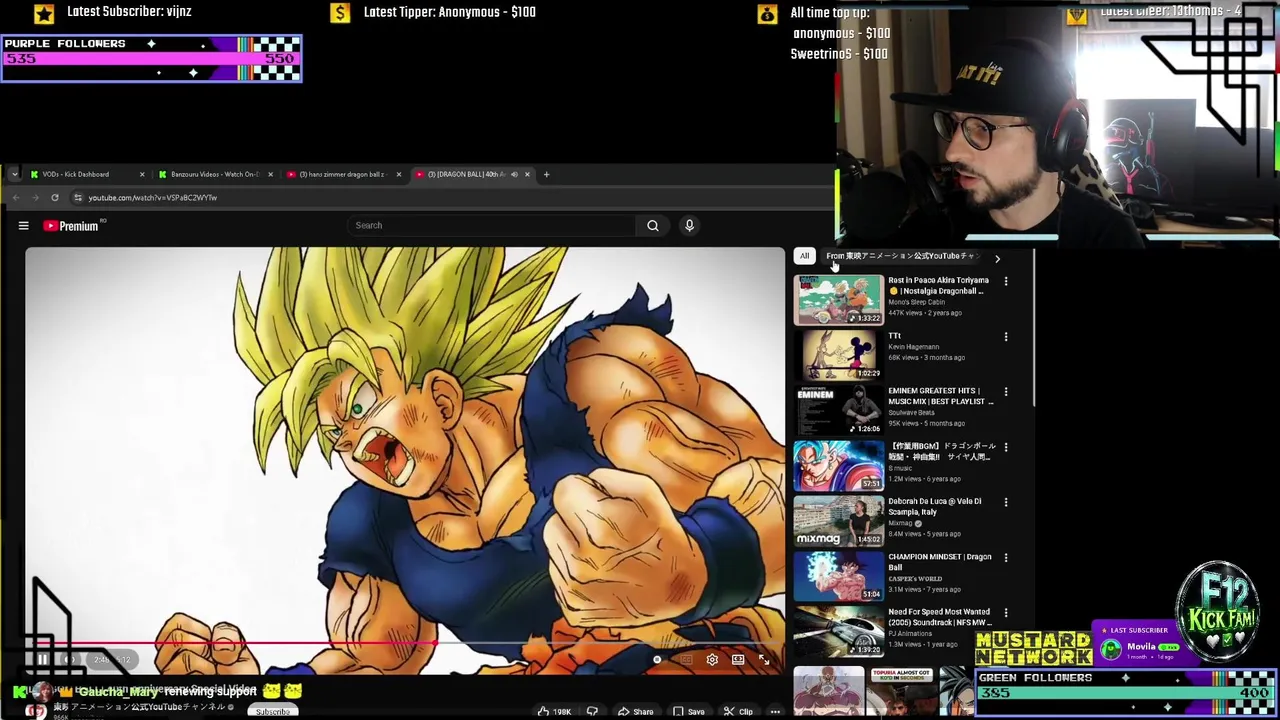Reload the page in the browser
This screenshot has width=1280, height=720.
point(54,198)
